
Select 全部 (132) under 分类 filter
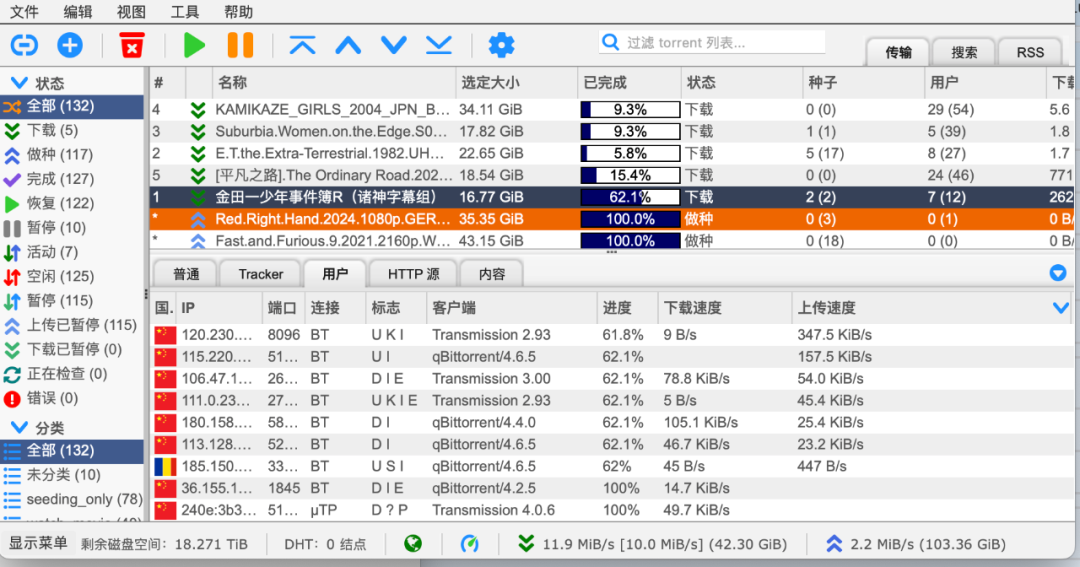click(72, 451)
